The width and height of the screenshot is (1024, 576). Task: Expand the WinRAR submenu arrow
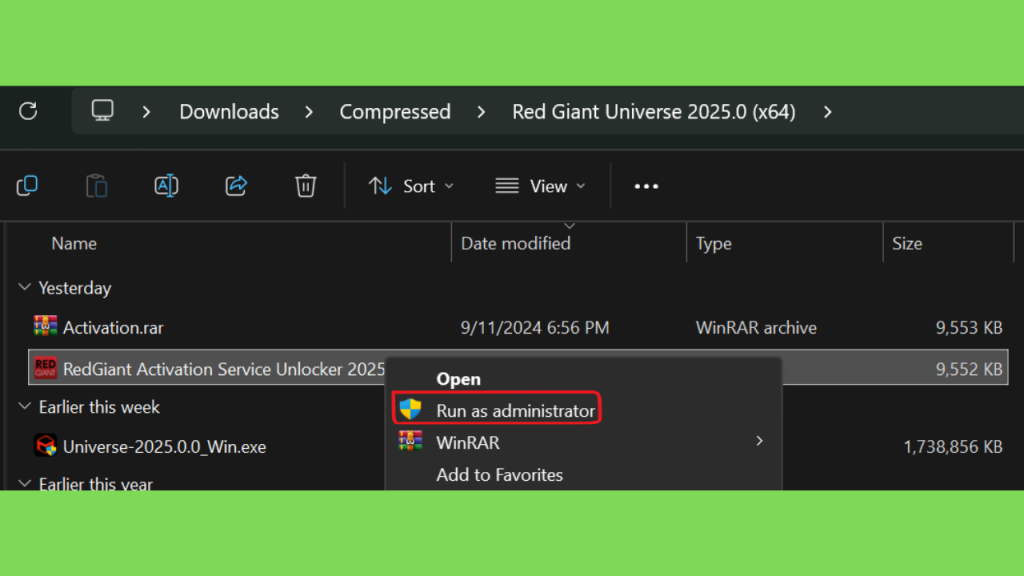coord(760,441)
